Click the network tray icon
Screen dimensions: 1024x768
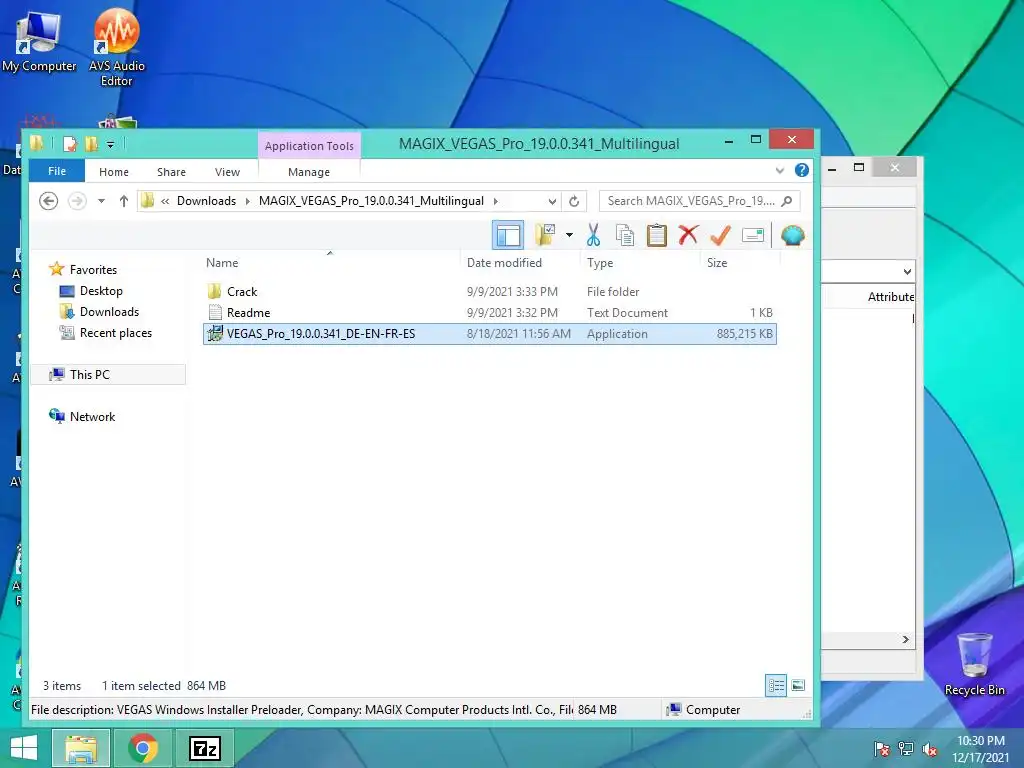pyautogui.click(x=905, y=748)
